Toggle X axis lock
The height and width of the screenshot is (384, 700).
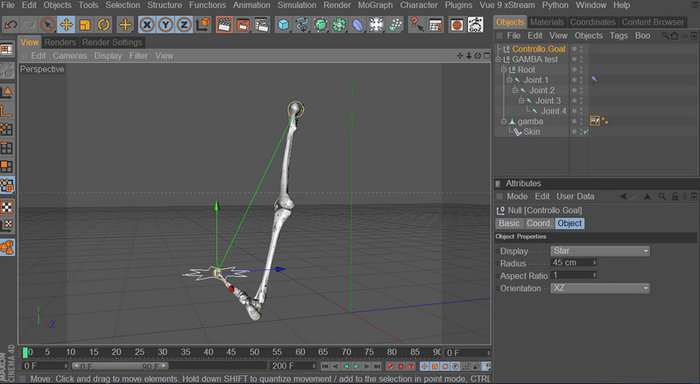point(146,25)
